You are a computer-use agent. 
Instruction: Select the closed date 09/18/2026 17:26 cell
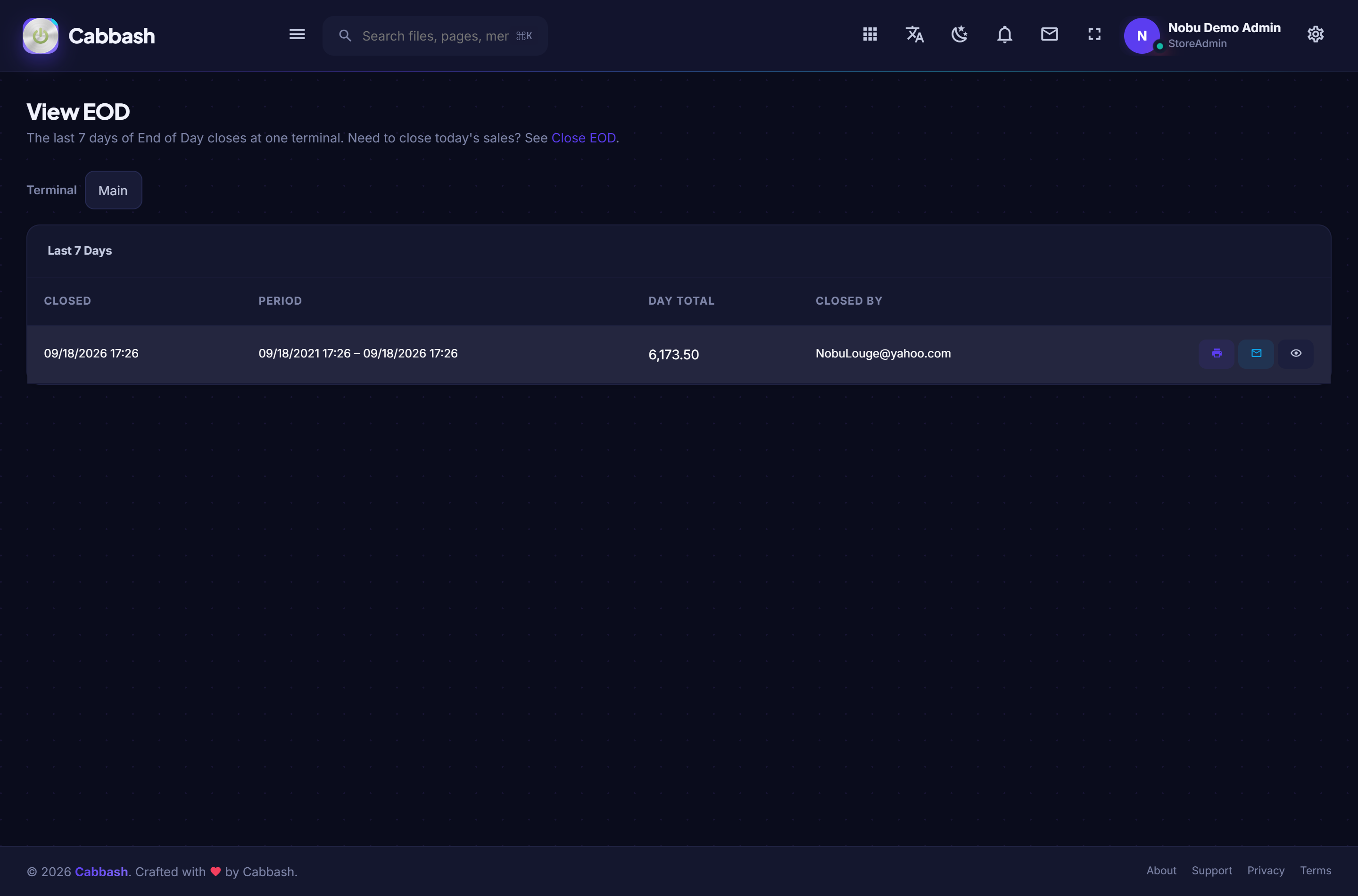click(x=91, y=354)
